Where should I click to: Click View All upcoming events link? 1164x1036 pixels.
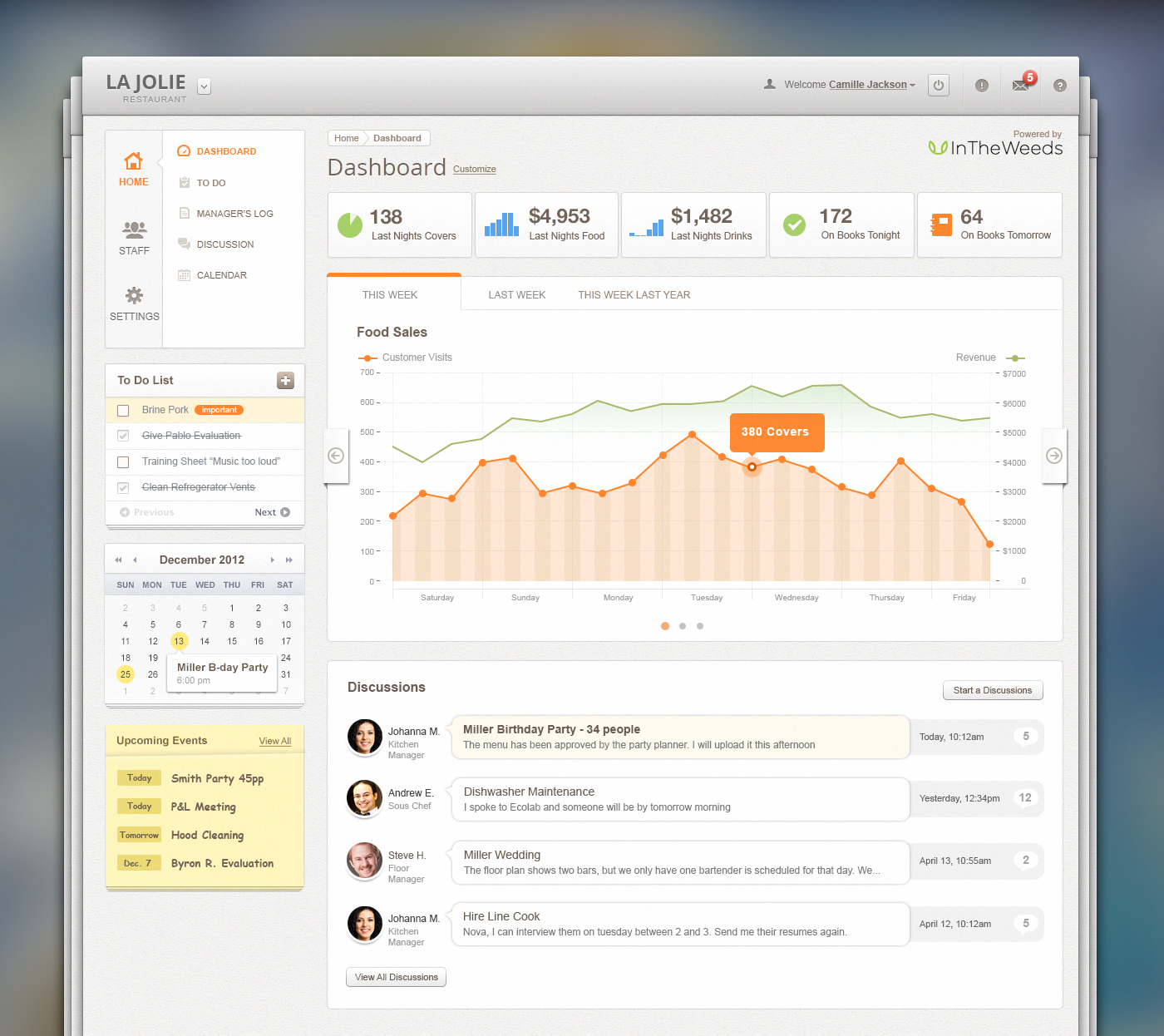click(x=274, y=741)
